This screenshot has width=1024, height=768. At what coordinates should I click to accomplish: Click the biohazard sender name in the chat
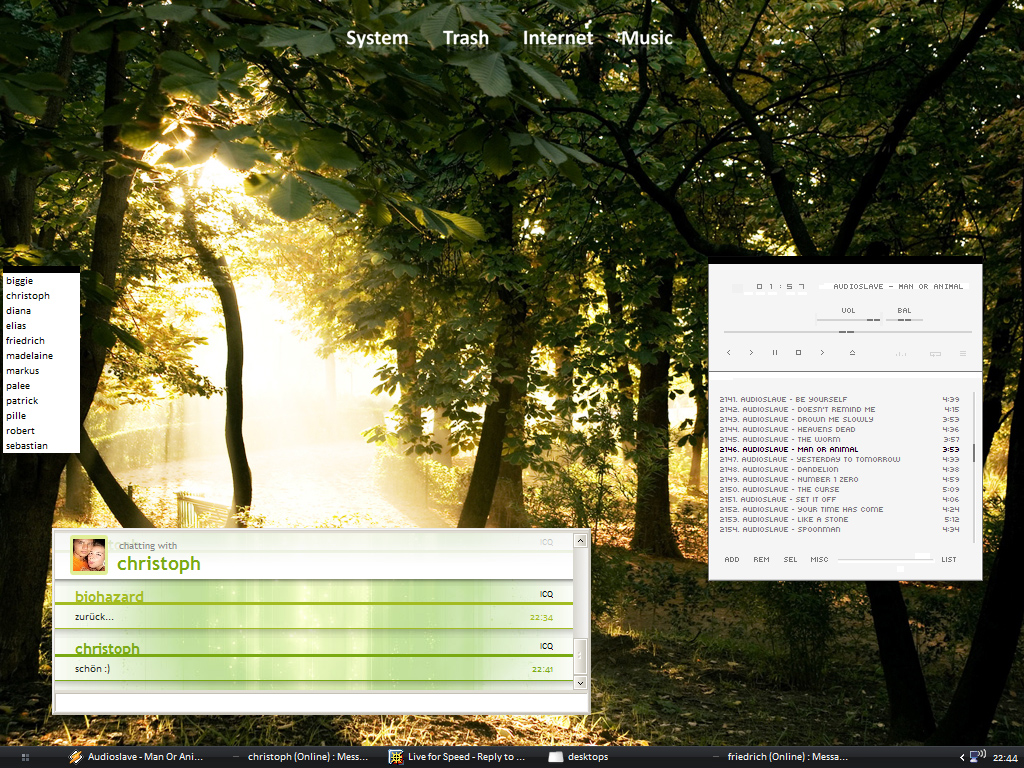point(109,596)
